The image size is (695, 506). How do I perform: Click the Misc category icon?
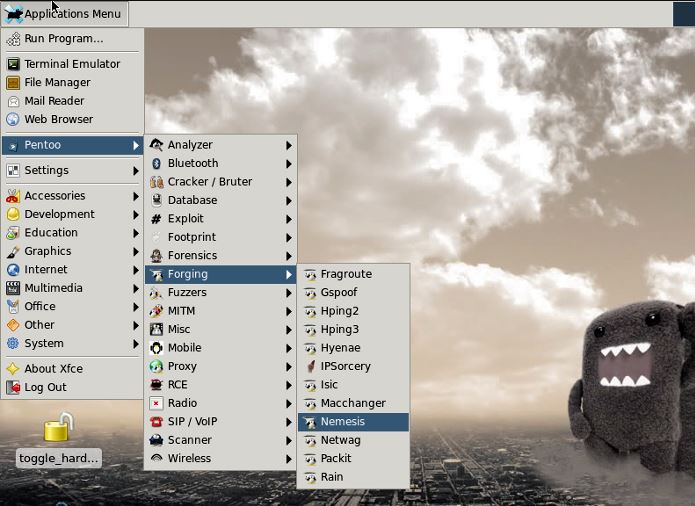click(156, 330)
